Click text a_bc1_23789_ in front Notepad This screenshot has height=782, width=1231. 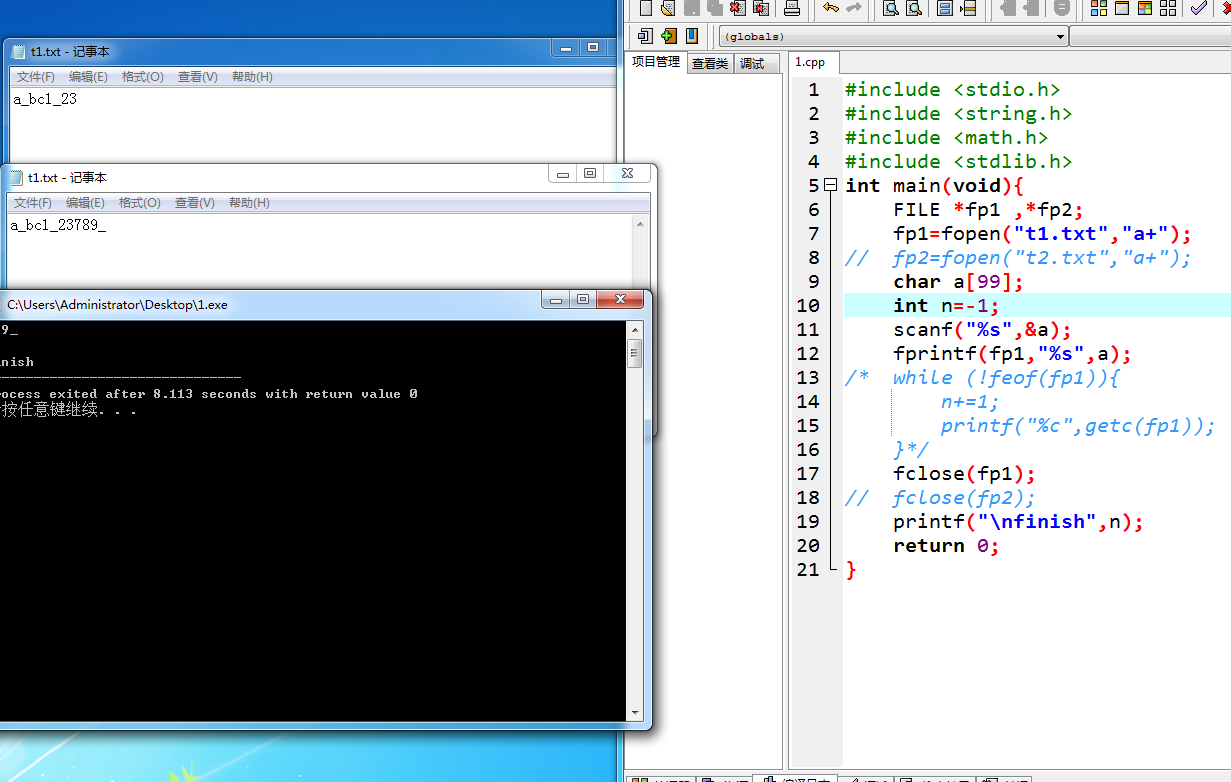58,225
